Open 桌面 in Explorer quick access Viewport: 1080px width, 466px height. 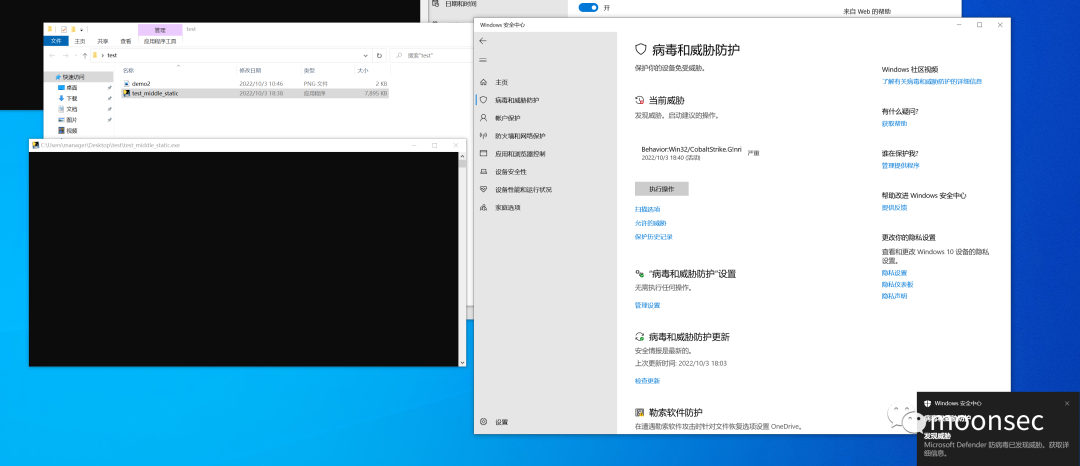click(x=72, y=87)
